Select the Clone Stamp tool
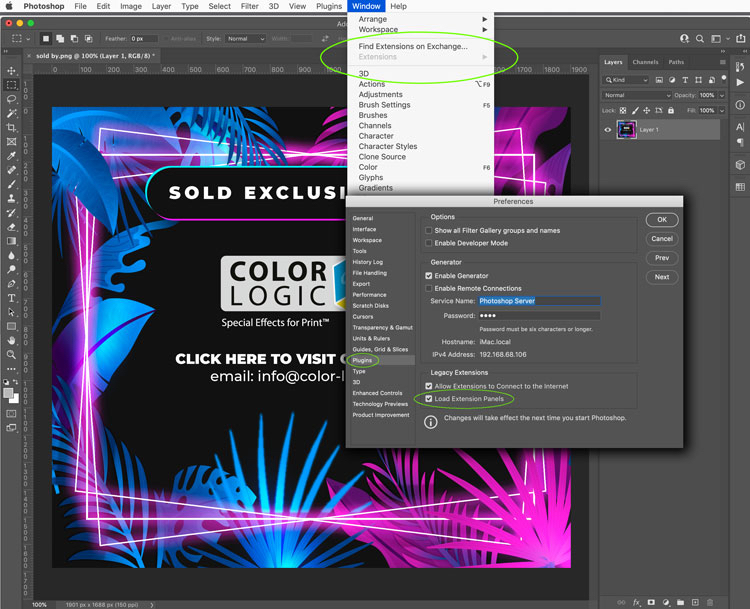 coord(11,198)
